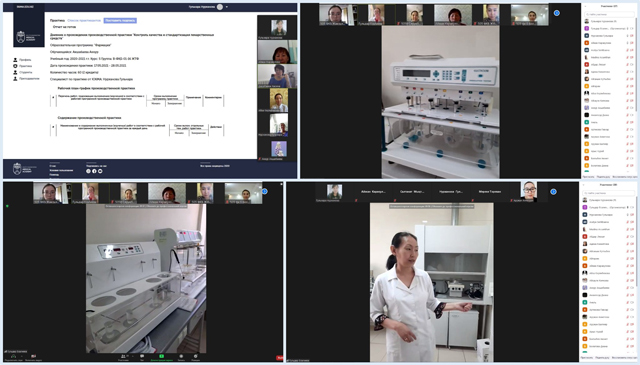This screenshot has width=640, height=365.
Task: Click the blue 'Поставить подпись' button
Action: (120, 20)
